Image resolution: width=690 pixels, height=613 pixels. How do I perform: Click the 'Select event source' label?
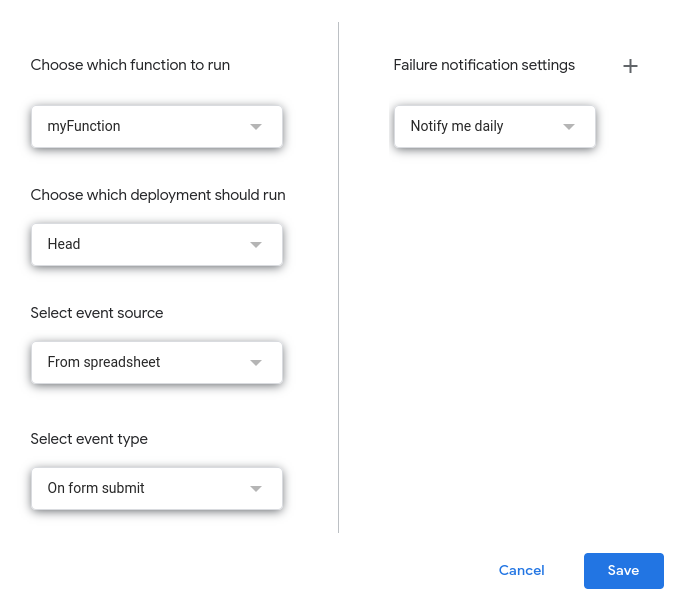point(97,313)
